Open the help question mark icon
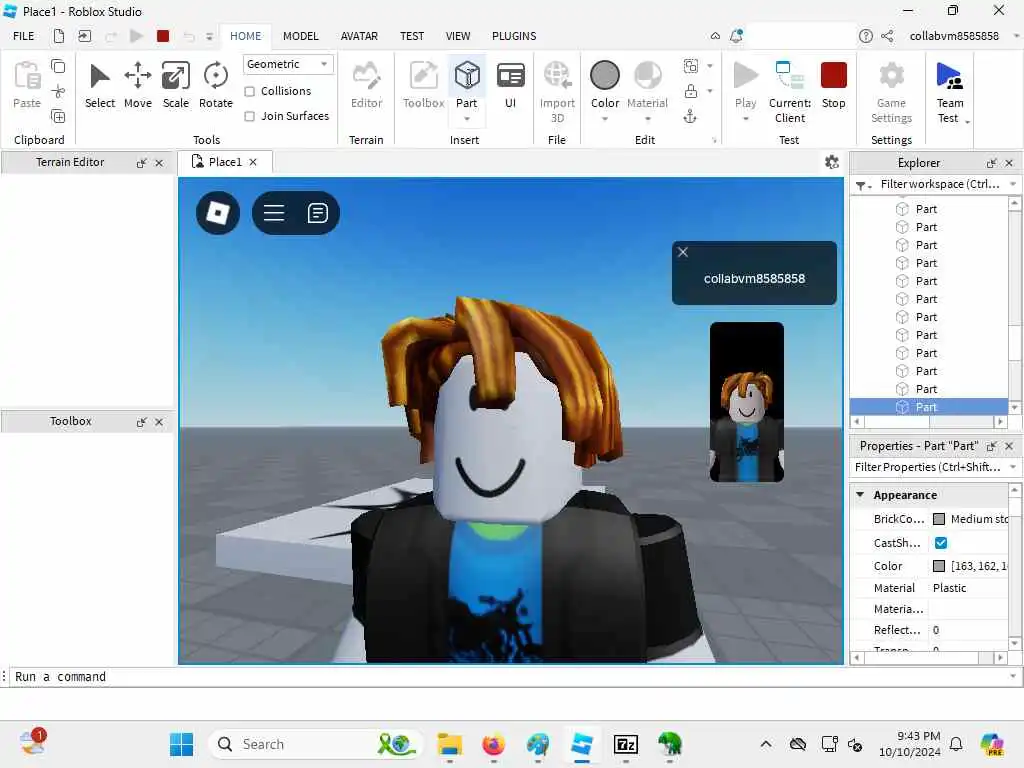1024x768 pixels. coord(865,36)
